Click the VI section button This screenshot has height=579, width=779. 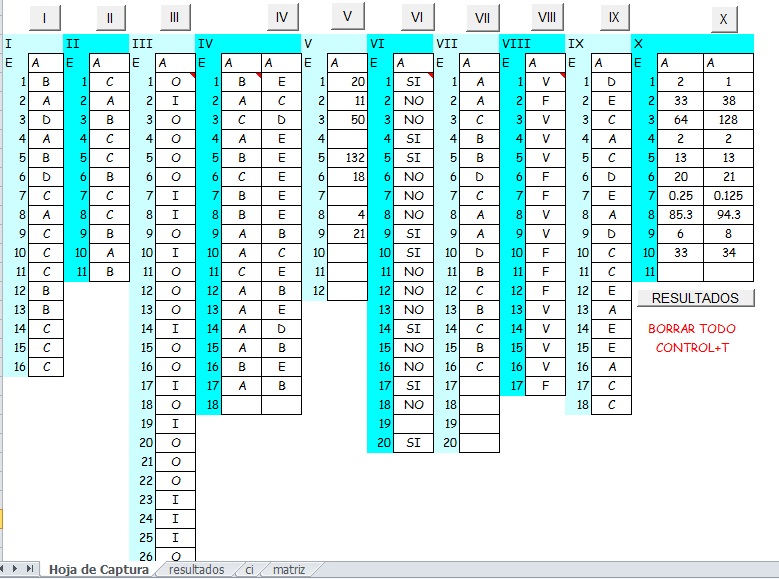pos(417,17)
